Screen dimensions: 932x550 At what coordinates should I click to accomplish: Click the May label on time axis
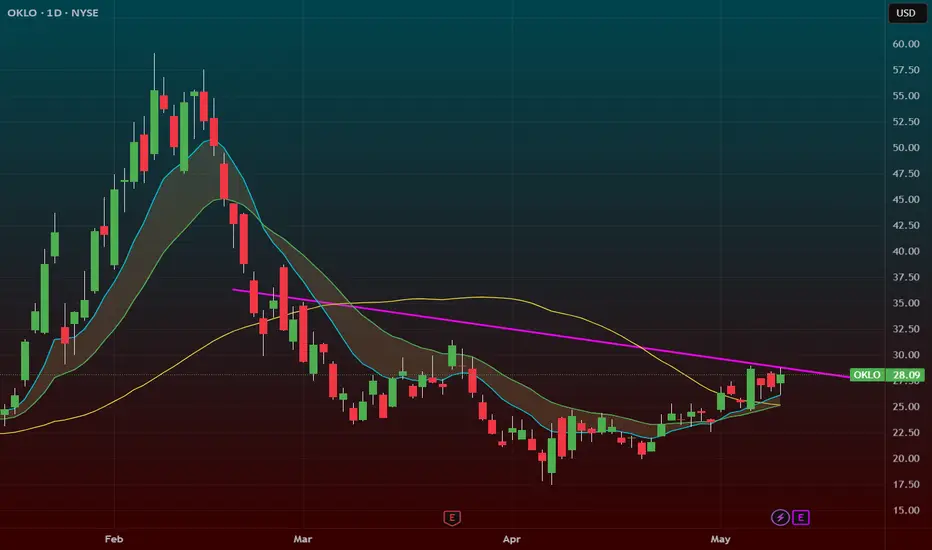point(720,539)
